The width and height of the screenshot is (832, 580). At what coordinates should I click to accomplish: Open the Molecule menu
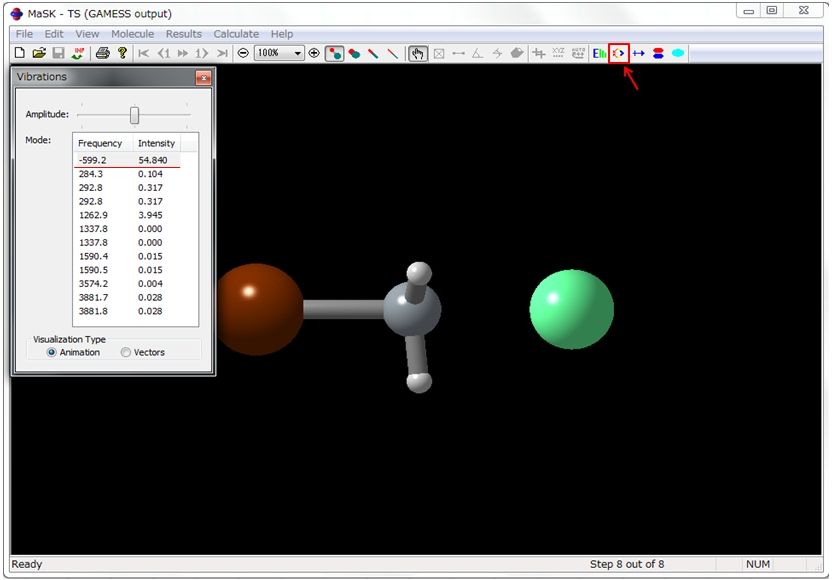(x=132, y=33)
